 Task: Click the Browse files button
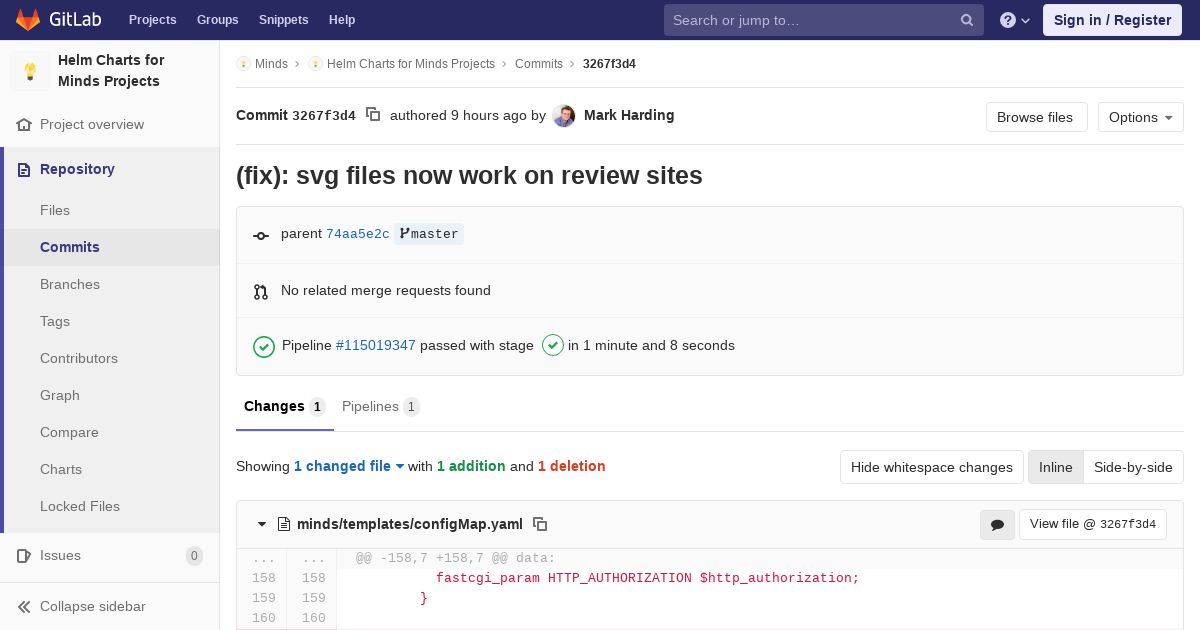(x=1035, y=117)
